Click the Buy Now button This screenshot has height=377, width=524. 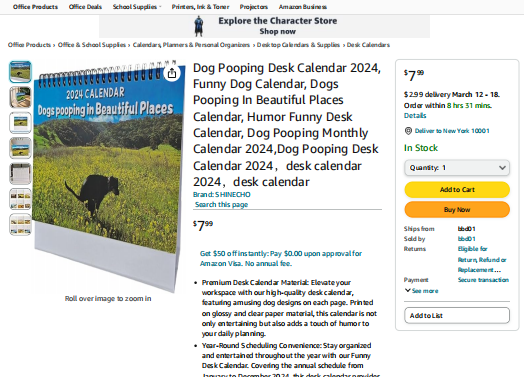point(457,210)
